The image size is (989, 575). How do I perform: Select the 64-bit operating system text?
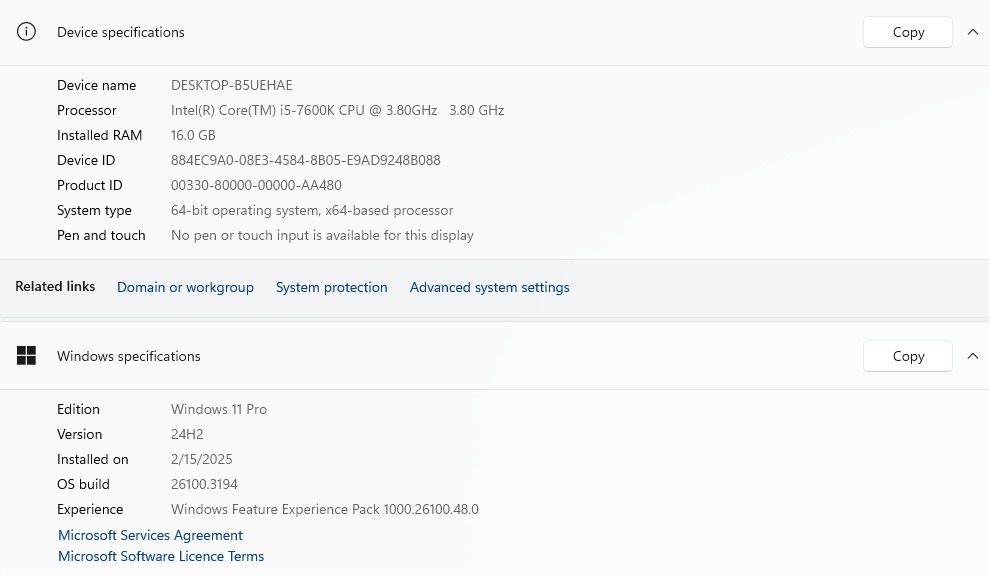coord(312,211)
